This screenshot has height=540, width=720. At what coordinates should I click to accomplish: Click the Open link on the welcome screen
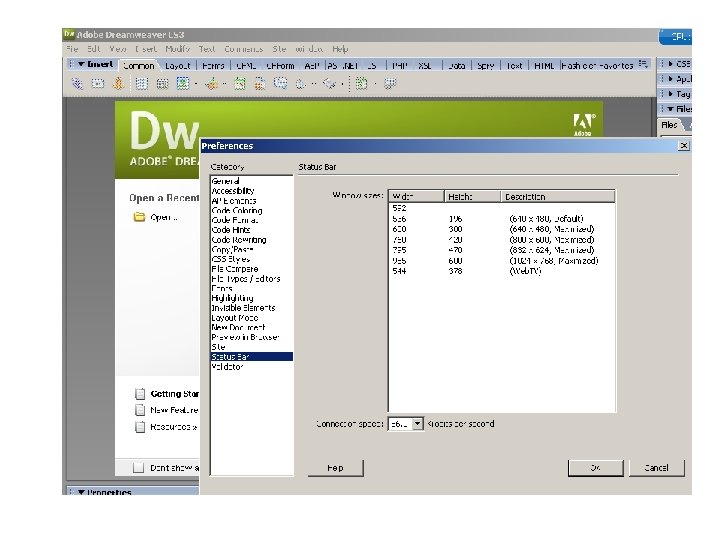pos(163,217)
